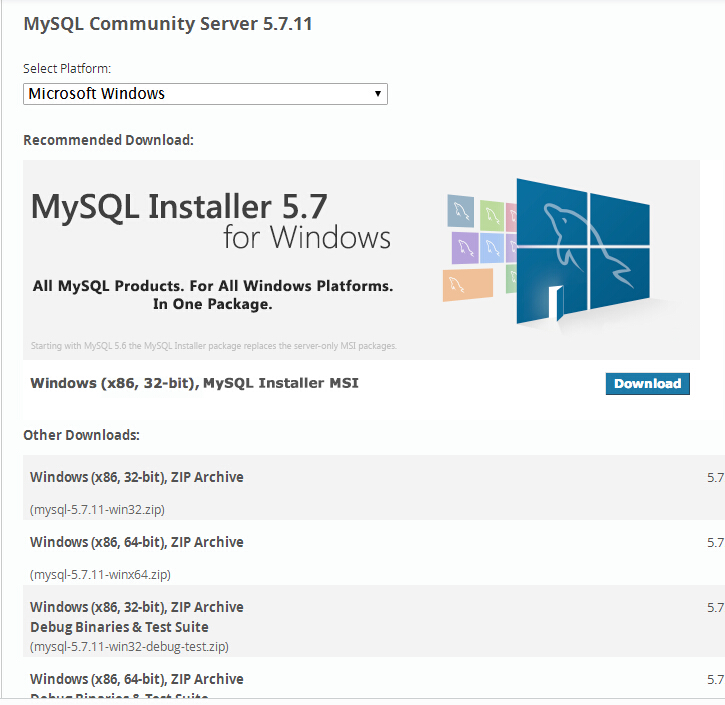Click the gray-blue dolphin tile at top-left of tiles
The height and width of the screenshot is (705, 725).
[460, 210]
